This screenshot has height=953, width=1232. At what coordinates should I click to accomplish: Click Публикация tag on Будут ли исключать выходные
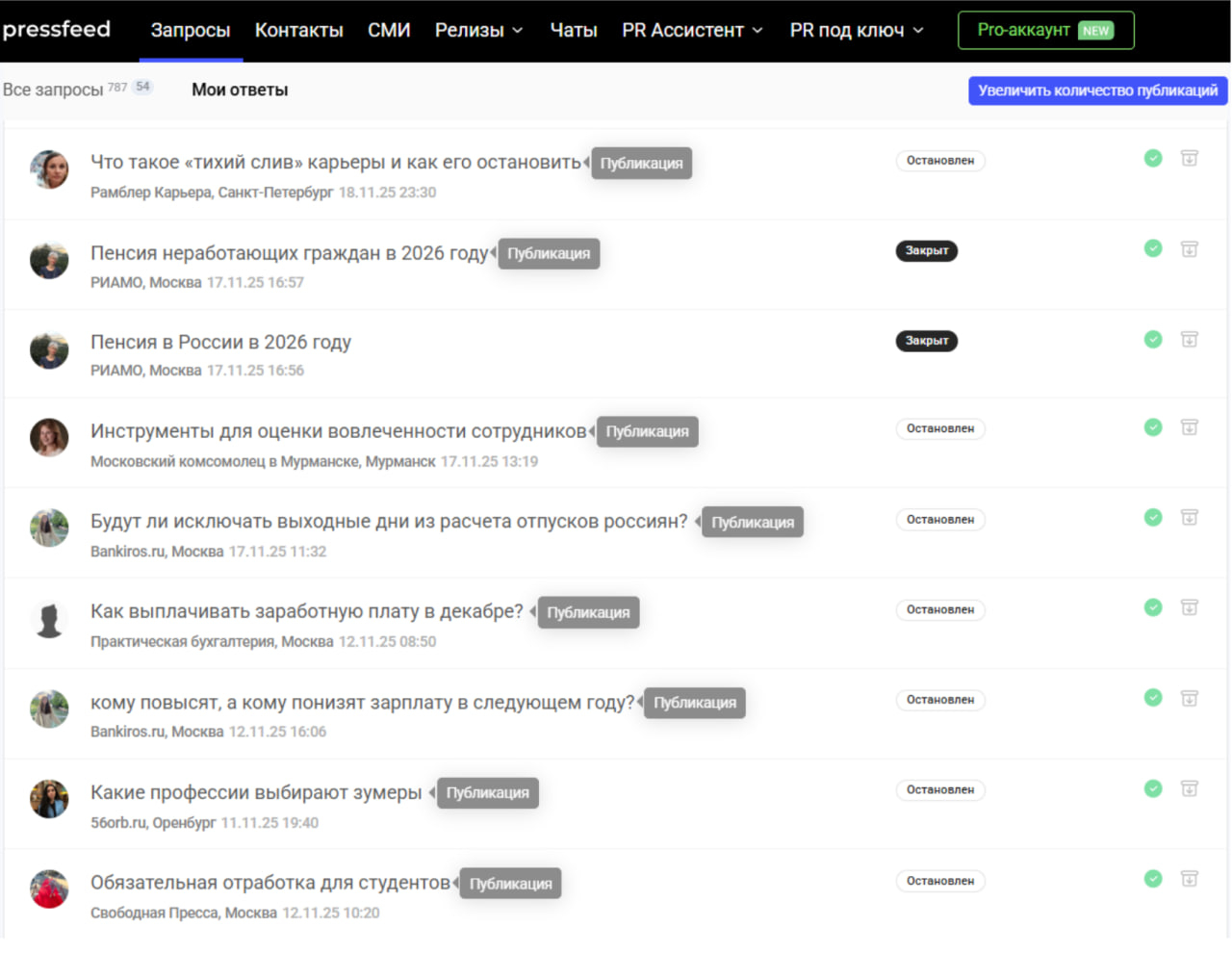pyautogui.click(x=753, y=522)
